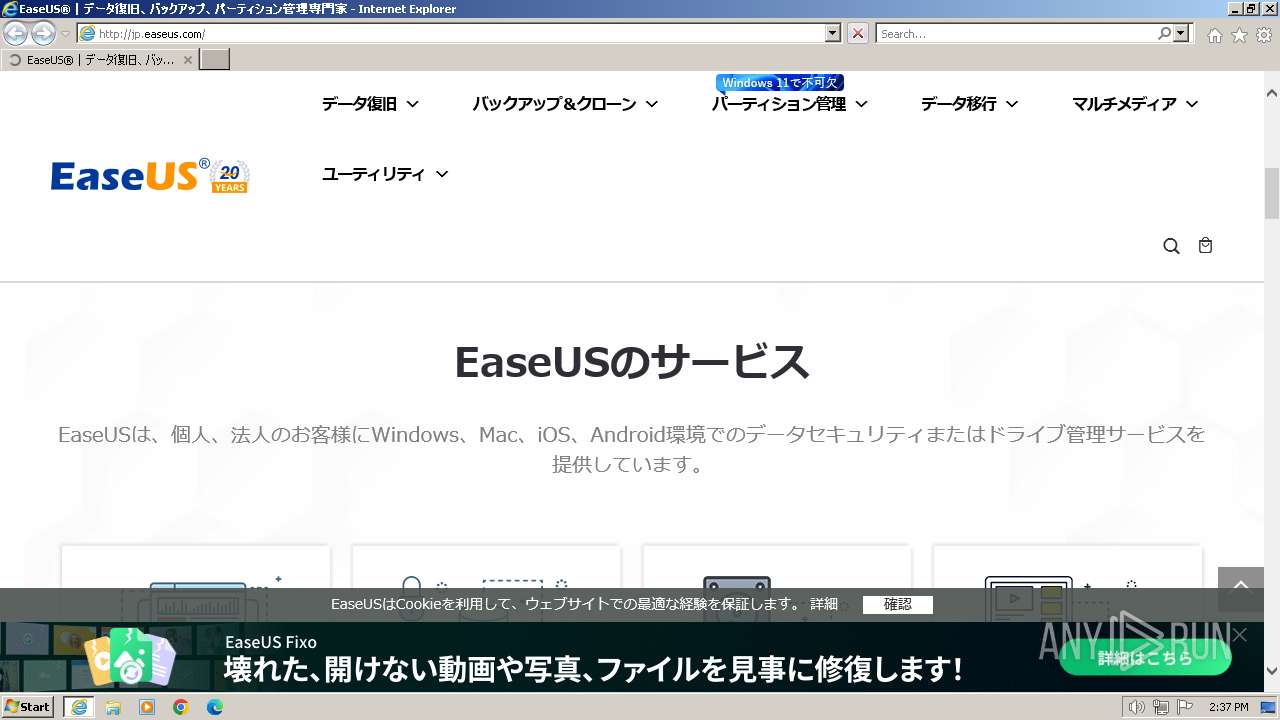Confirm cookies with the 確認 button
Screen dimensions: 1280x720
tap(897, 604)
